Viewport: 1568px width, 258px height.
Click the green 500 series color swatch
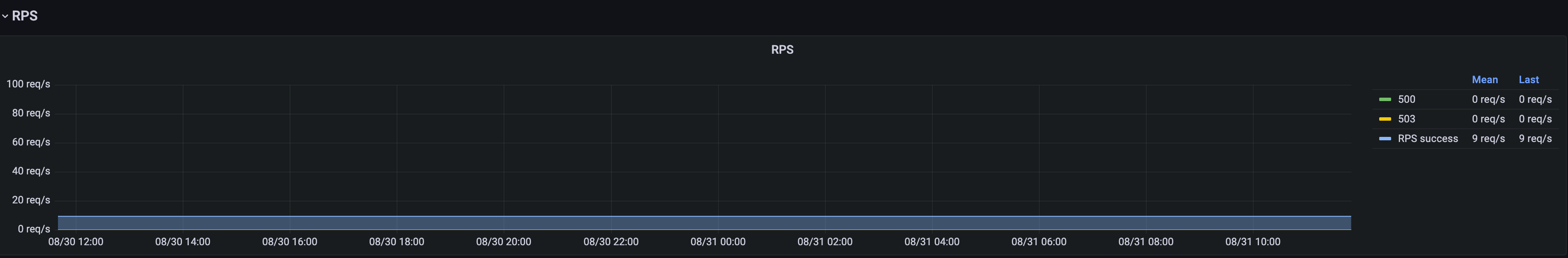[x=1385, y=99]
